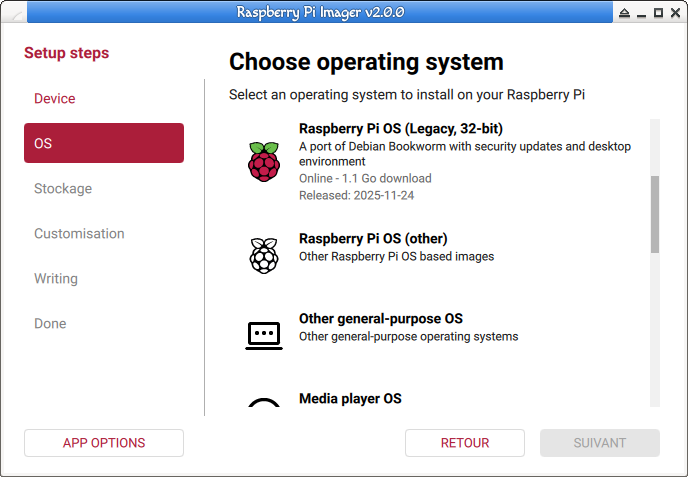688x477 pixels.
Task: Click the 'Setup steps' heading
Action: pyautogui.click(x=66, y=53)
